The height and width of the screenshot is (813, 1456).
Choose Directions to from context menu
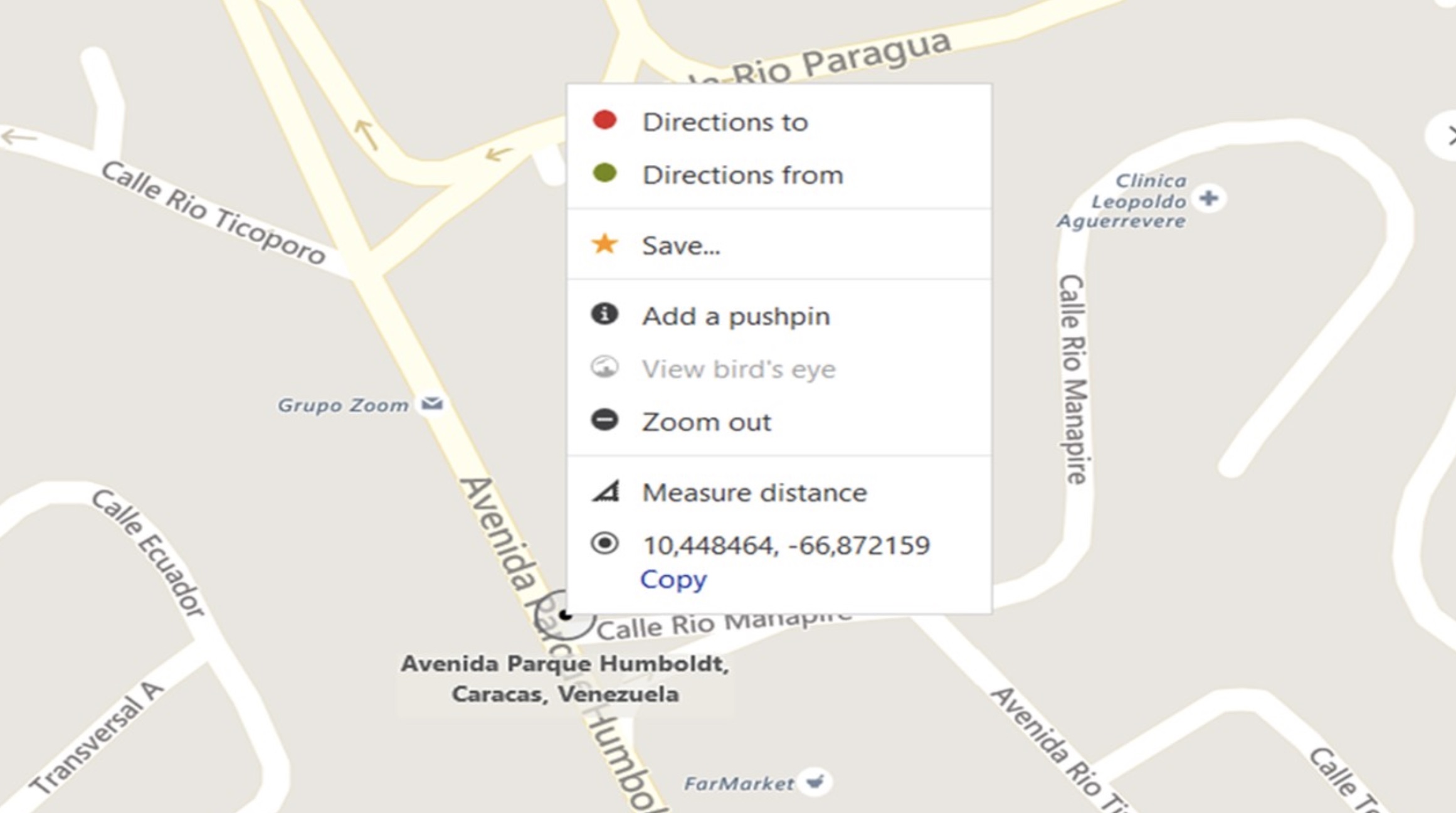725,122
